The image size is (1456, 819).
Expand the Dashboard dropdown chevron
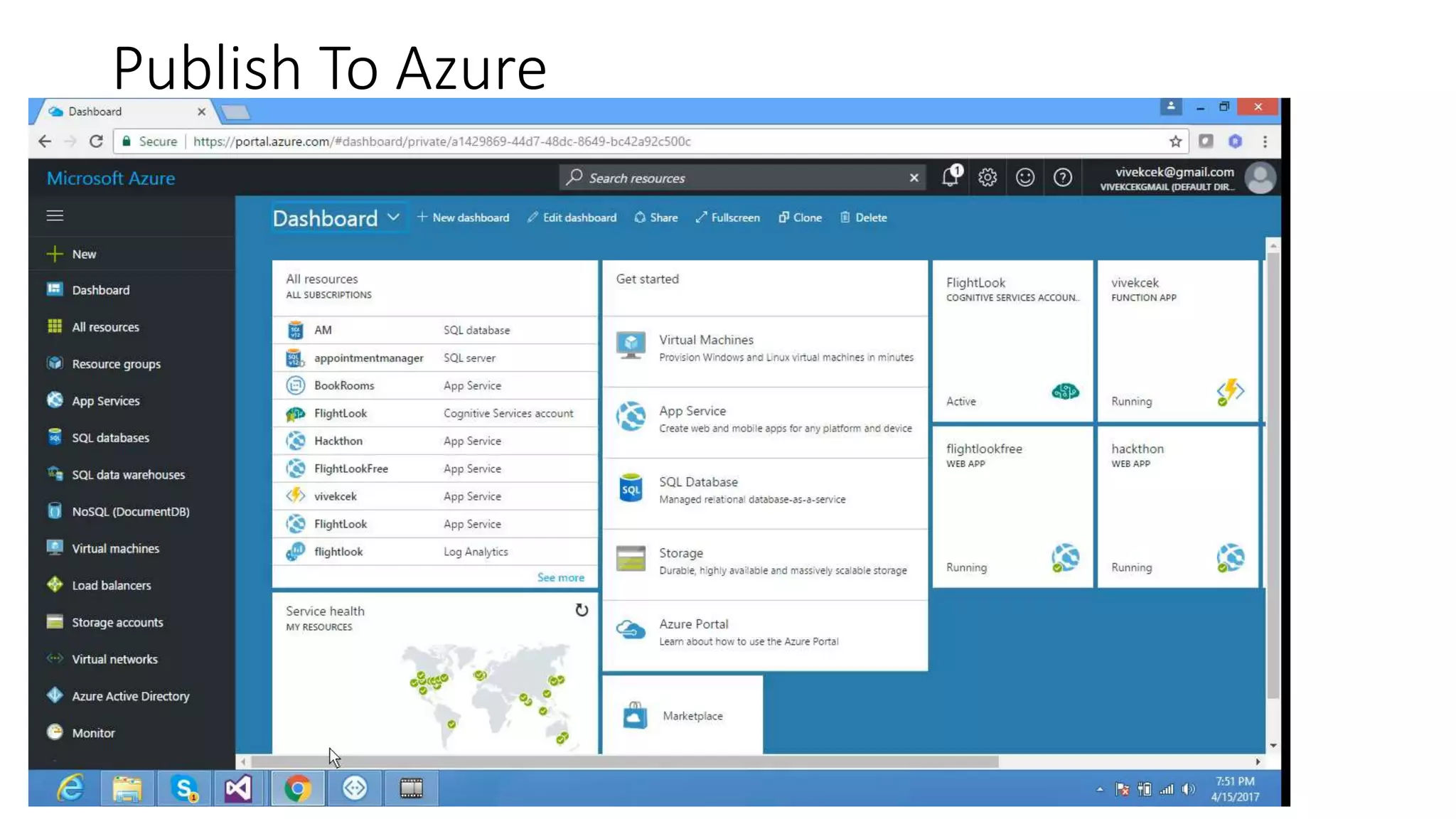[393, 217]
